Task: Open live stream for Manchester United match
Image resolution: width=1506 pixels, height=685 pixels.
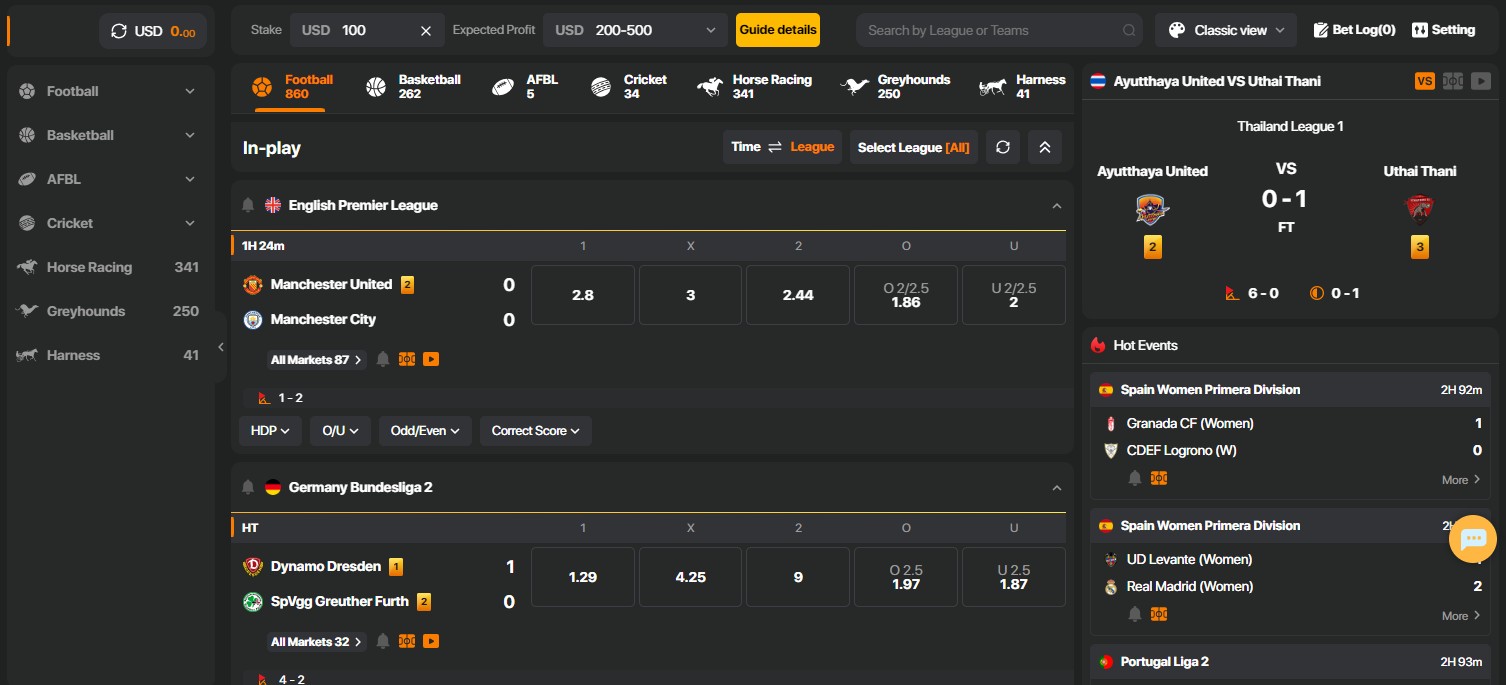Action: pos(430,358)
